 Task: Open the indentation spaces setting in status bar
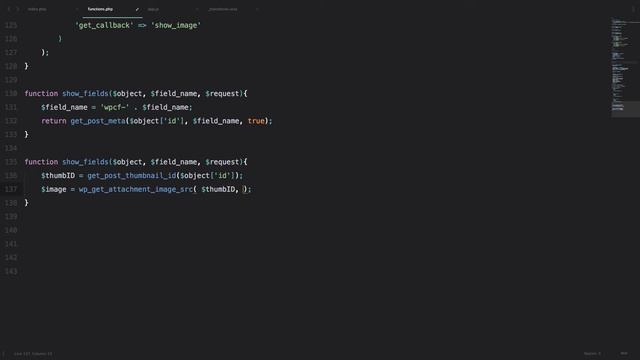(592, 353)
